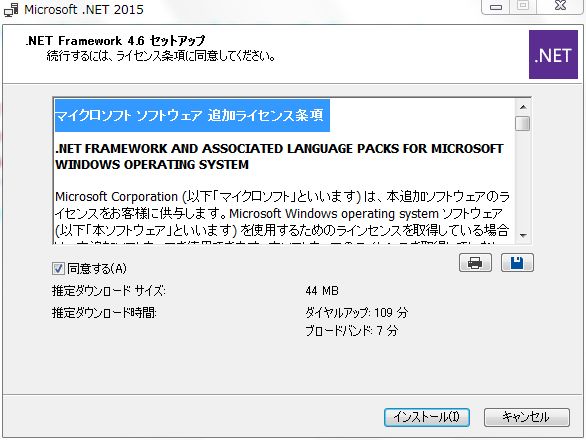Start installation with インストール(I) button
The image size is (586, 440).
click(x=427, y=417)
